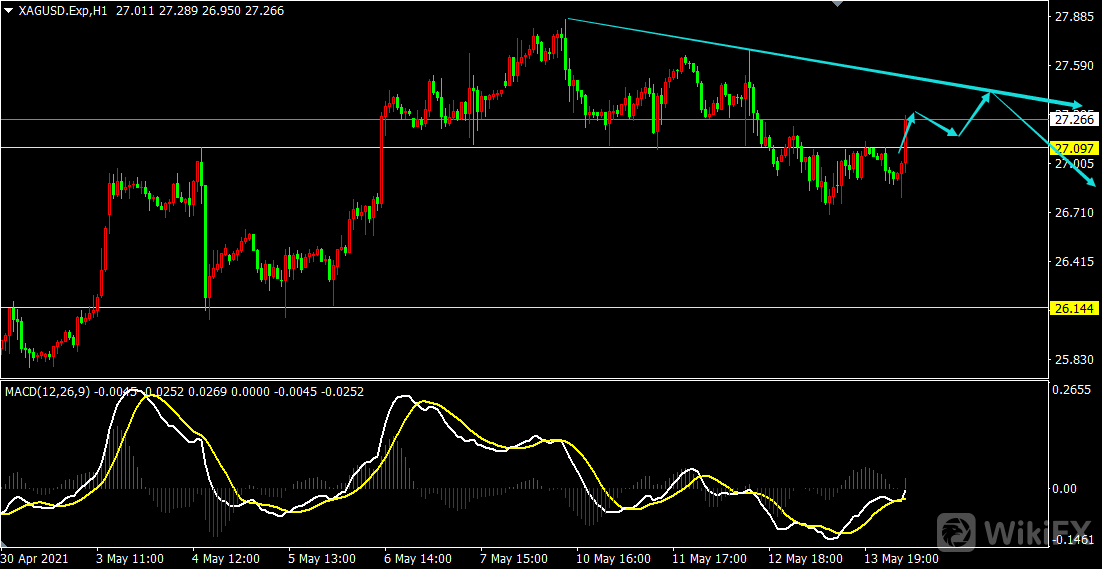Click the cyan arrowhead pointing down toward 26.9

(1090, 182)
